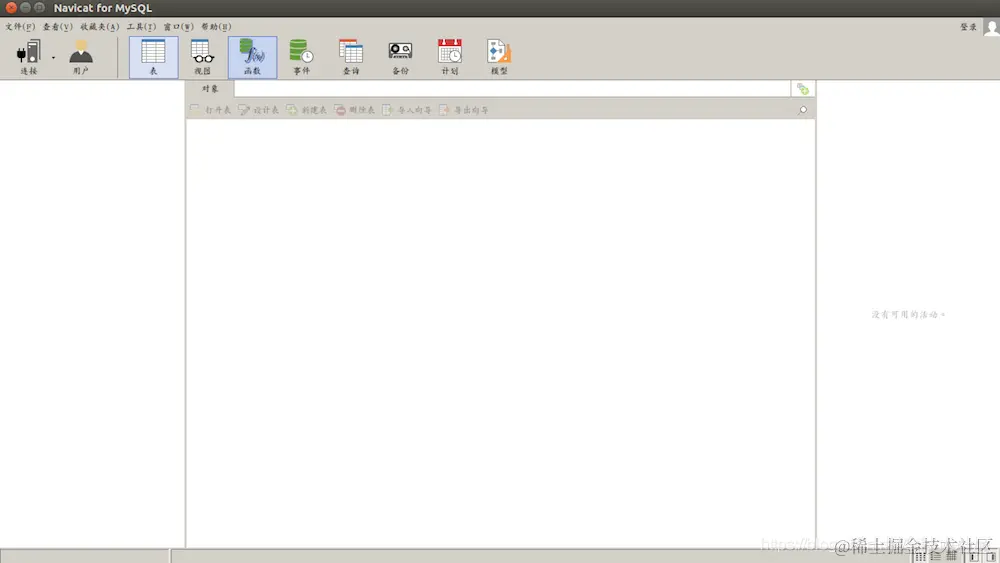Image resolution: width=1000 pixels, height=563 pixels.
Task: Click the search magnifier in the object toolbar
Action: pos(802,110)
